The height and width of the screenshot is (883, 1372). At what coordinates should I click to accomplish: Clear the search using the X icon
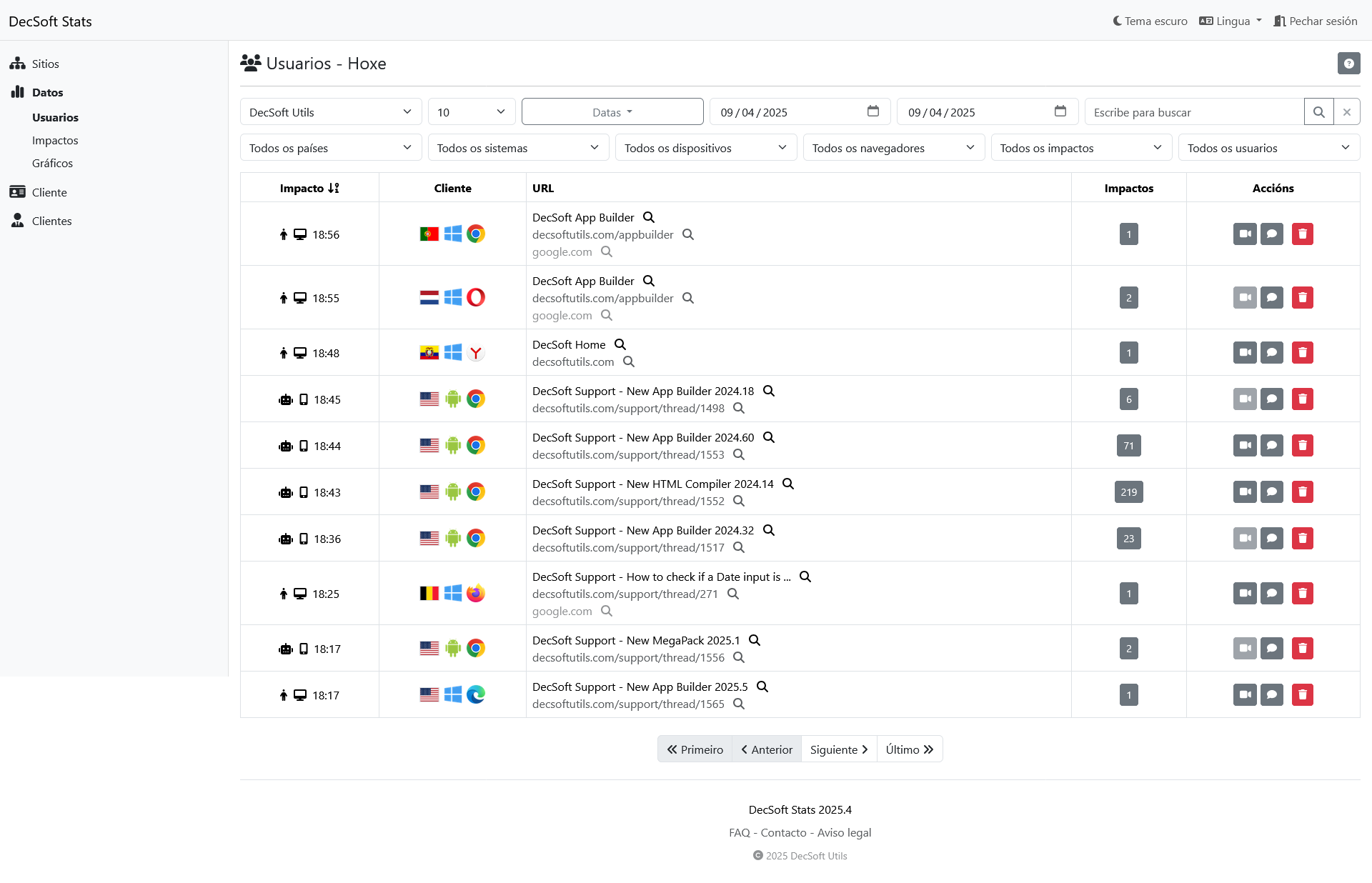pyautogui.click(x=1348, y=111)
